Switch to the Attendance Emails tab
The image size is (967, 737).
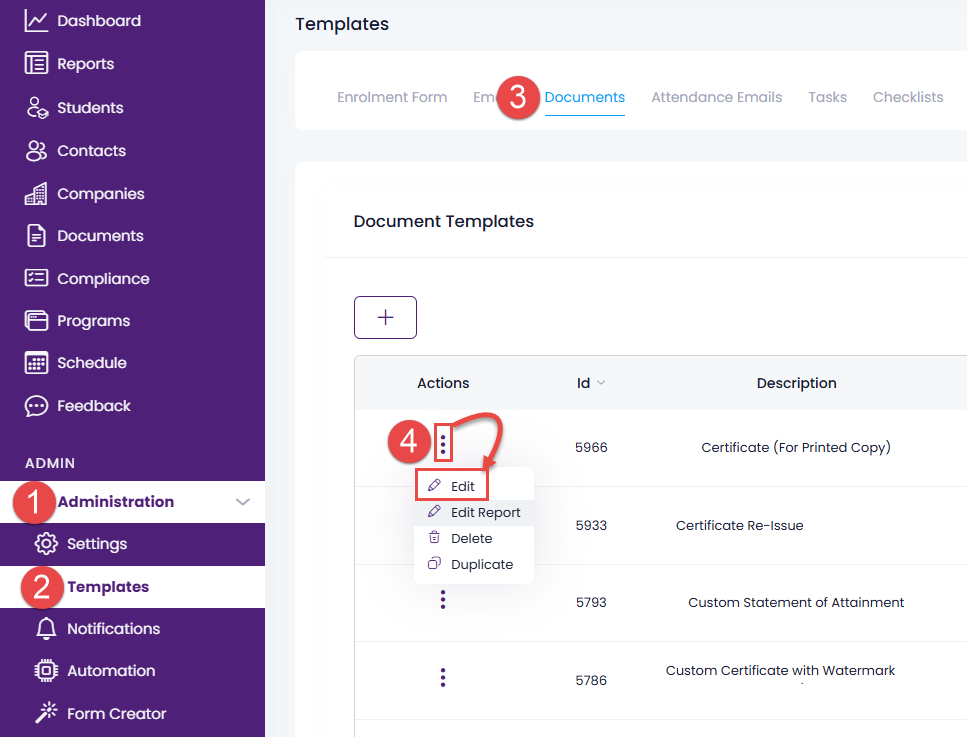[x=716, y=97]
